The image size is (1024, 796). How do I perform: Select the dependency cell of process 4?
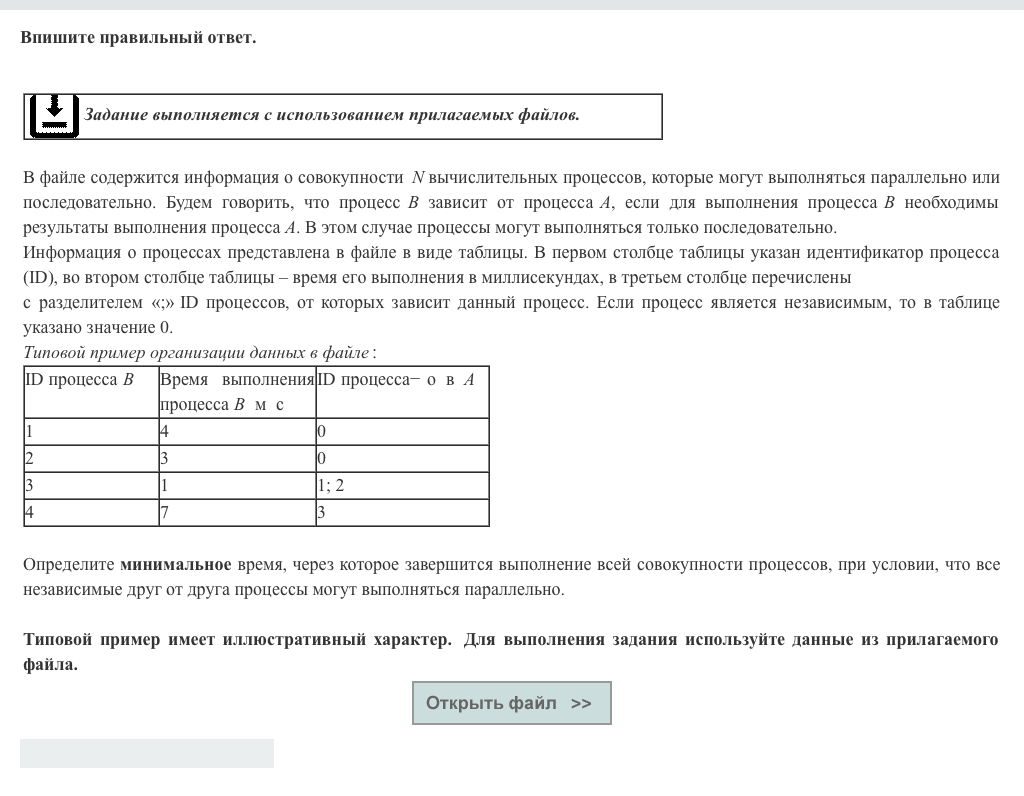coord(402,513)
